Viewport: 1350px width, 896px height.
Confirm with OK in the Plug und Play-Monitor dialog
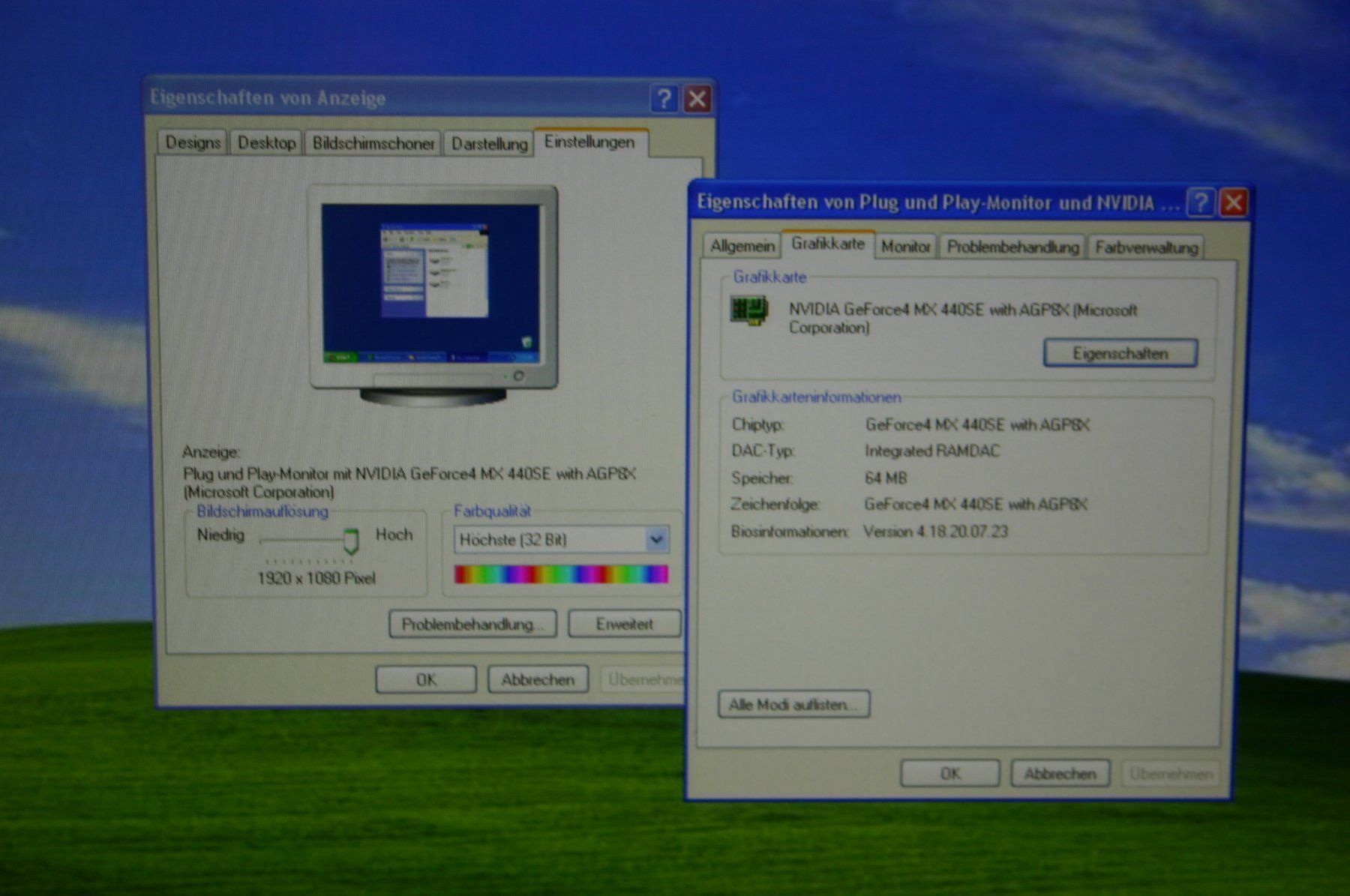click(949, 773)
